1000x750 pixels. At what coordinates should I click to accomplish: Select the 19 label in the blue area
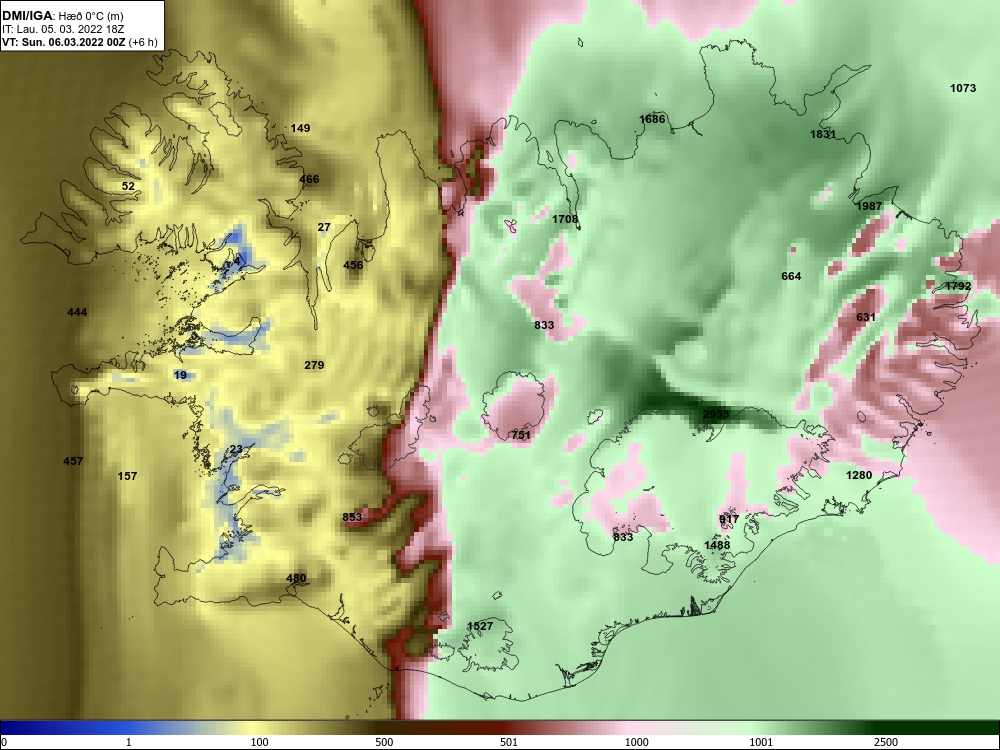click(x=180, y=375)
